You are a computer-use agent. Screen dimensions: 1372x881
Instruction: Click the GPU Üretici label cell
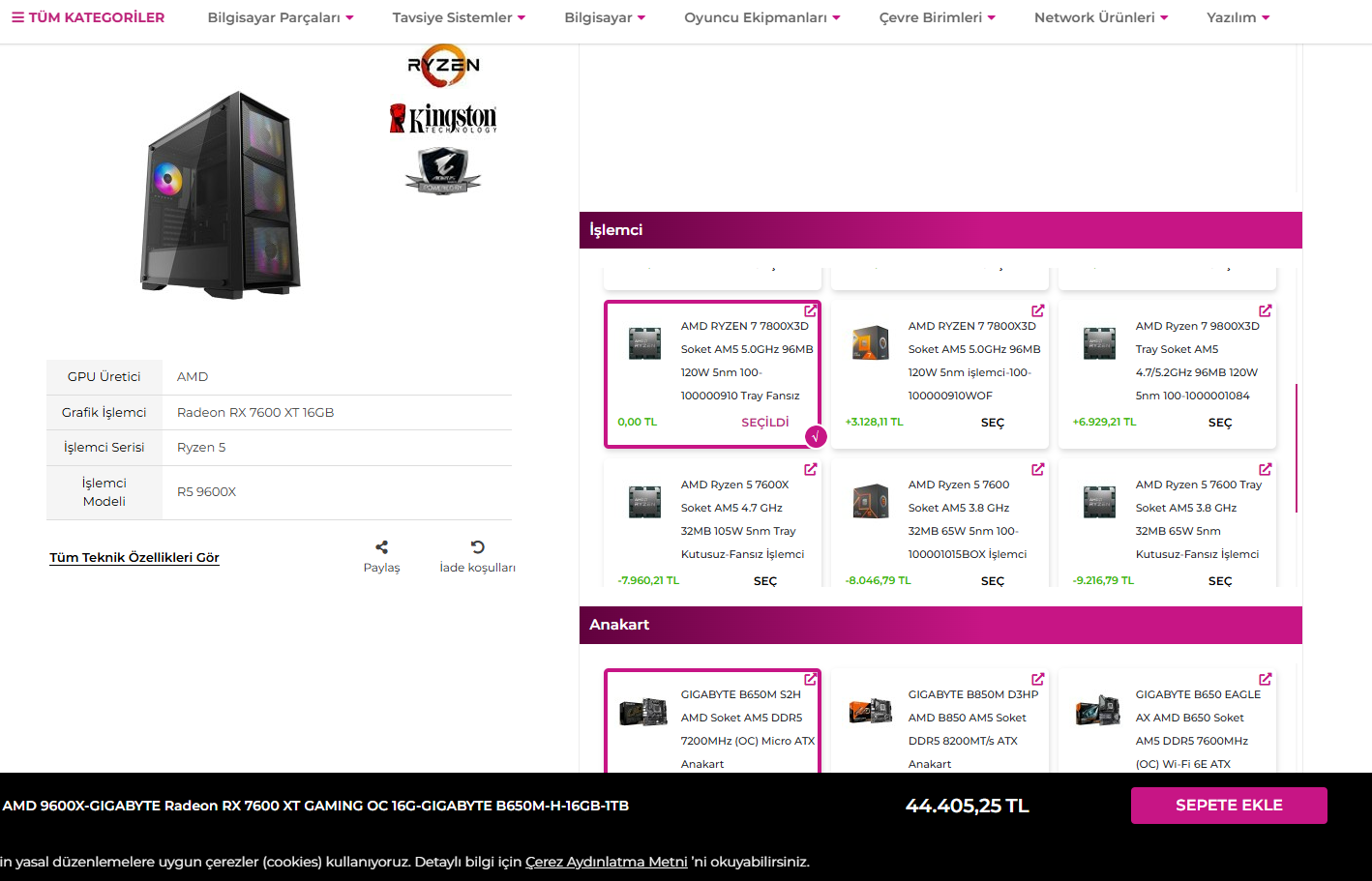tap(104, 377)
